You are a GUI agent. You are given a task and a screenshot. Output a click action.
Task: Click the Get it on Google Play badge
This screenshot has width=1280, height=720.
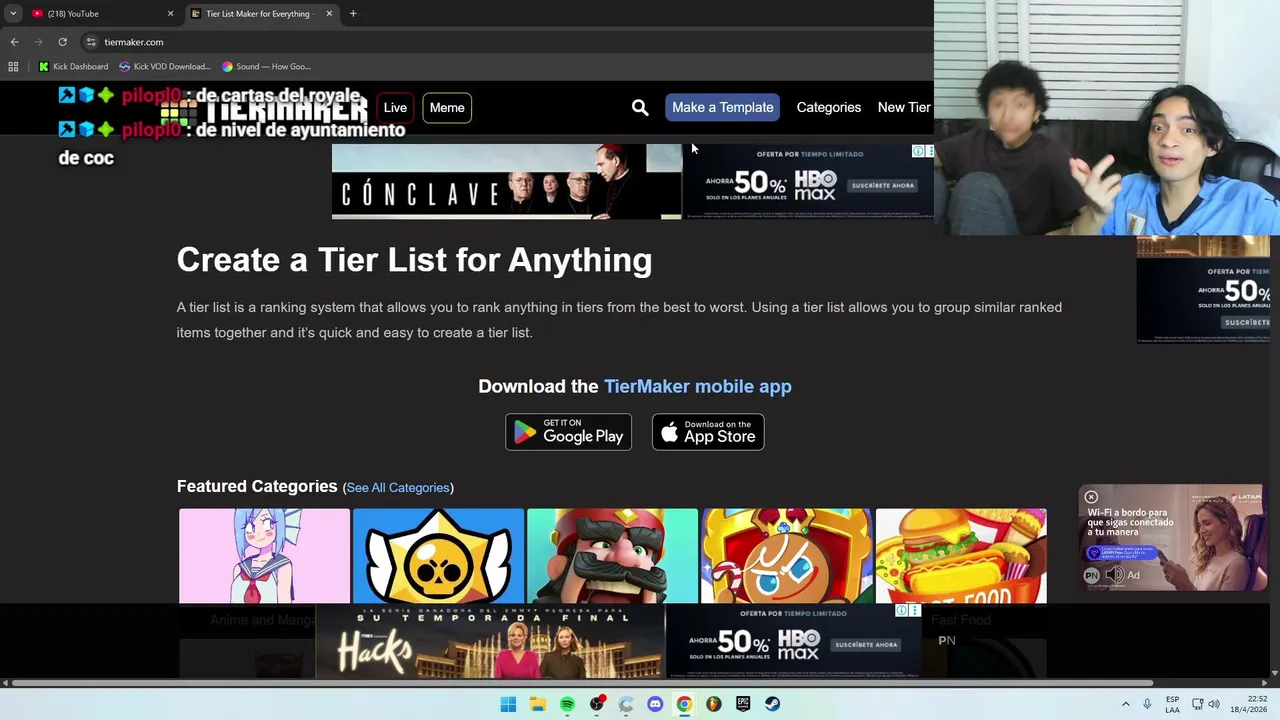[x=568, y=432]
